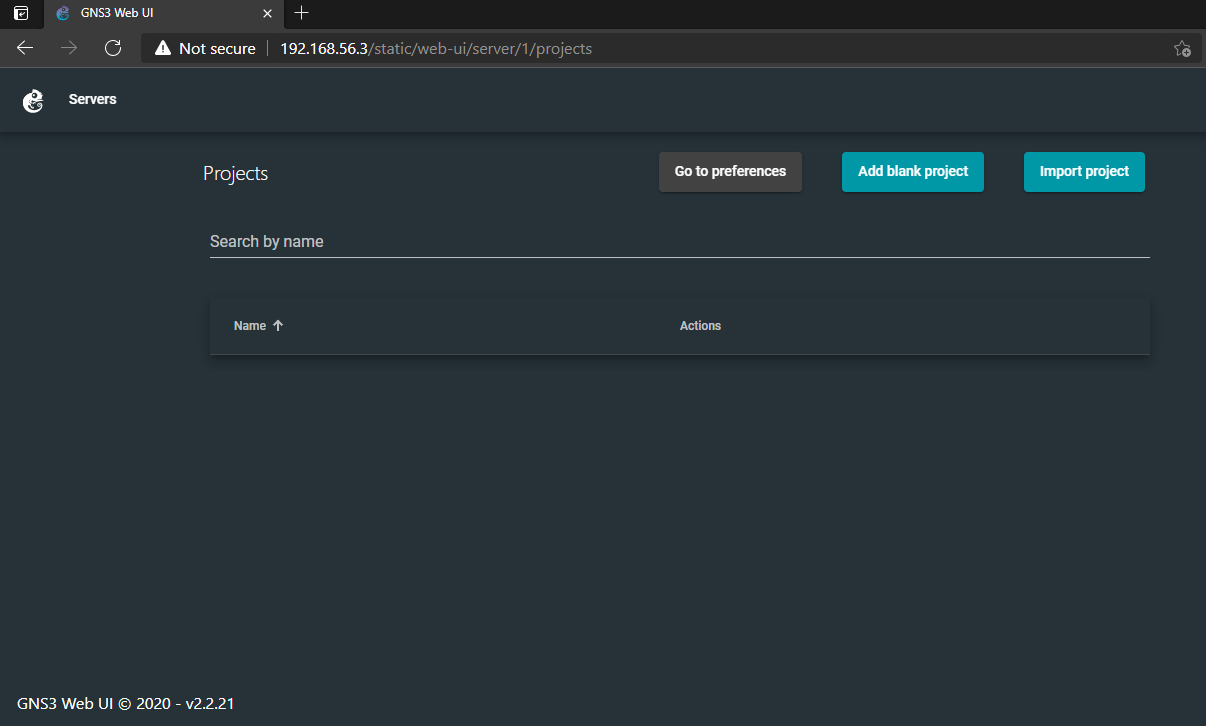The image size is (1206, 726).
Task: Click Import project button
Action: (x=1084, y=172)
